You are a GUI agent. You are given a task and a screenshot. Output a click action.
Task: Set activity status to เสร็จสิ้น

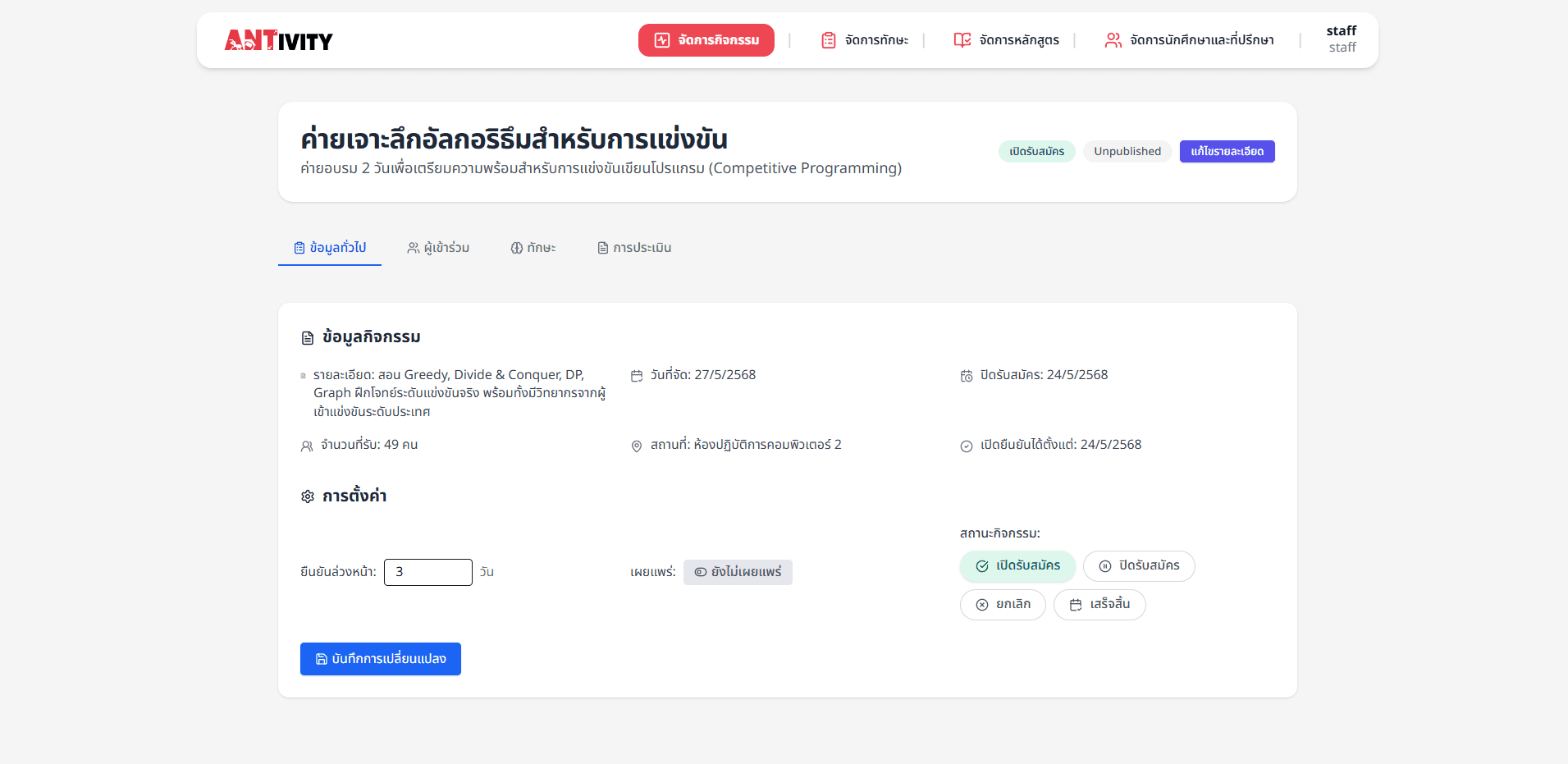click(1099, 605)
